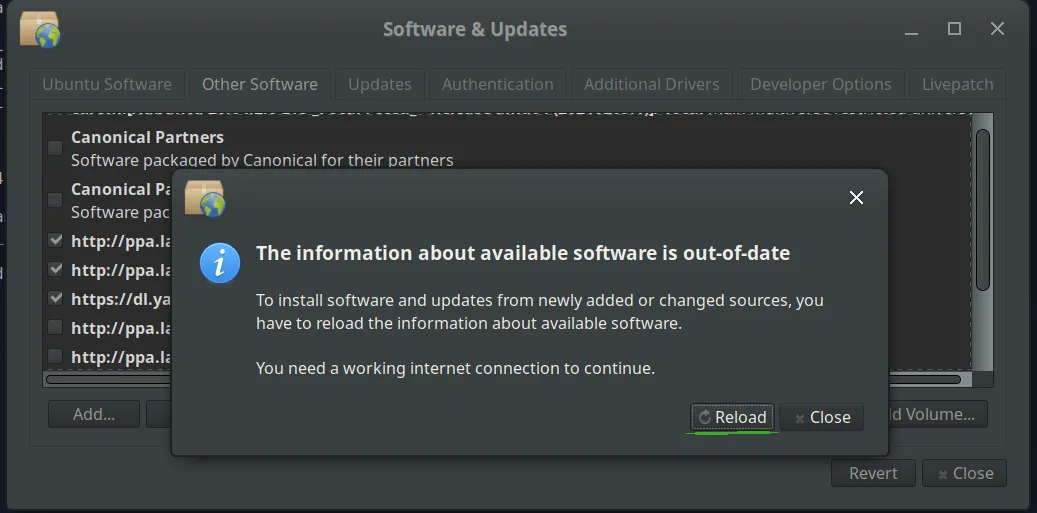Click the package globe icon atop the dialog

(x=205, y=198)
